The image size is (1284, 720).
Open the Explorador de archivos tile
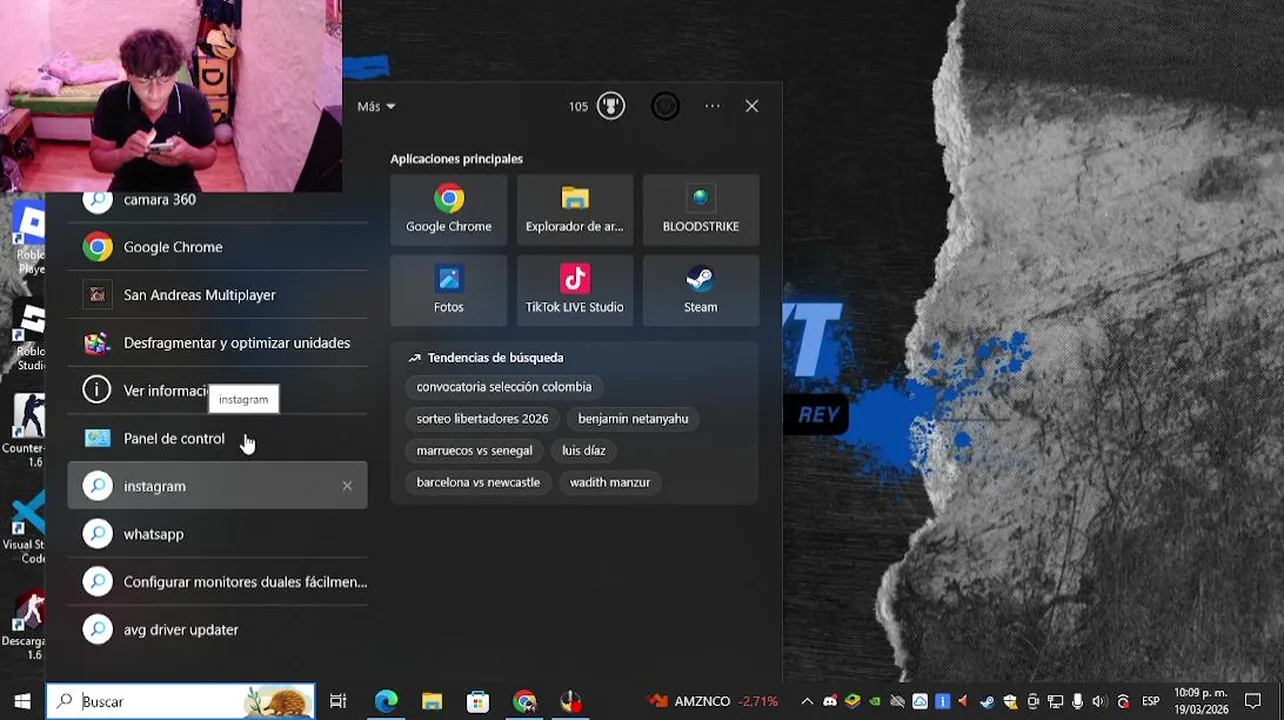click(574, 210)
